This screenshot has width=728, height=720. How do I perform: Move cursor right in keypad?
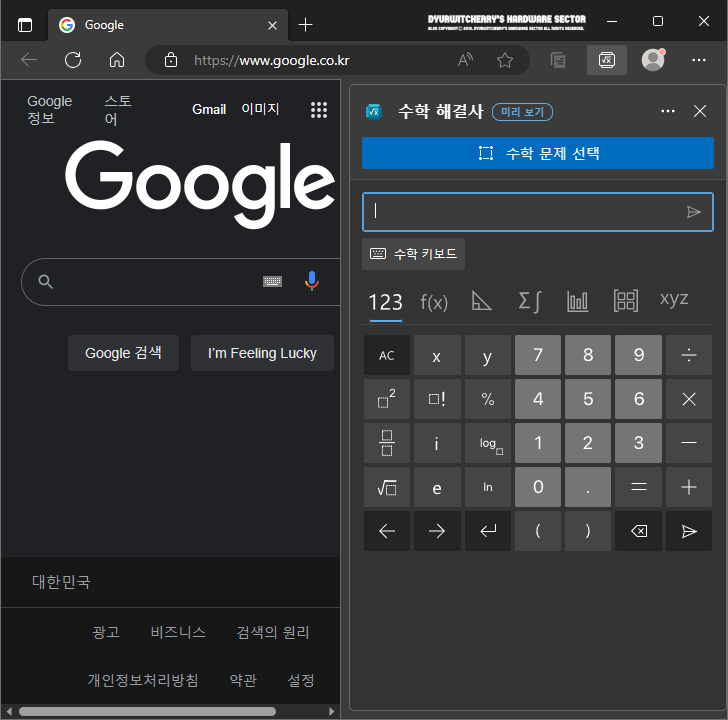click(x=437, y=531)
